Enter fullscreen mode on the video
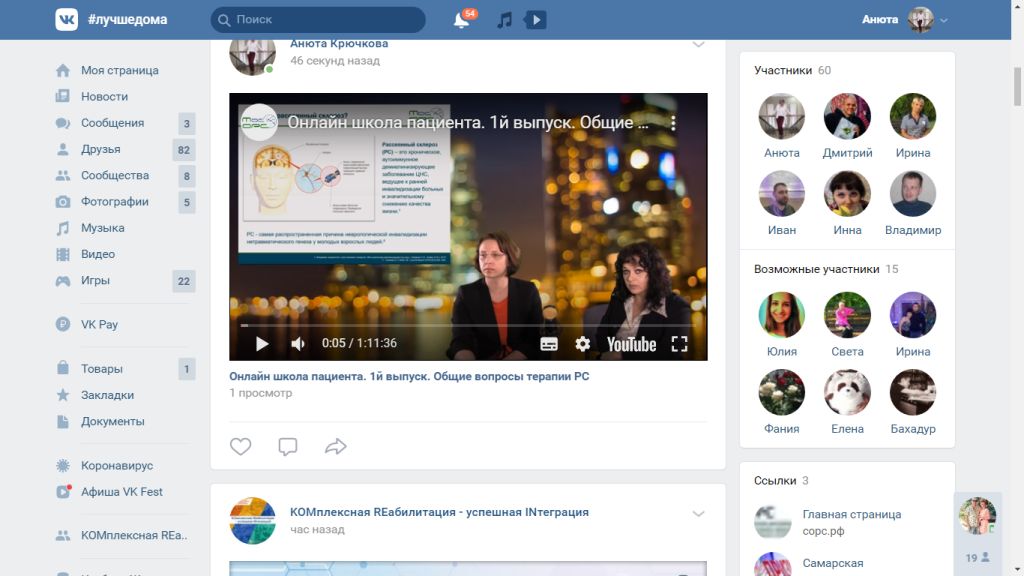Screen dimensions: 1024x576 click(679, 344)
